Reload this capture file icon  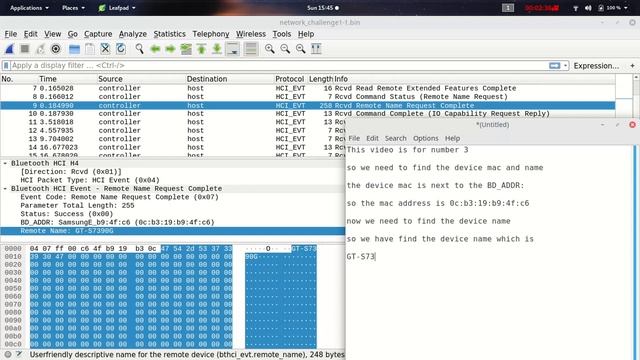pos(121,49)
